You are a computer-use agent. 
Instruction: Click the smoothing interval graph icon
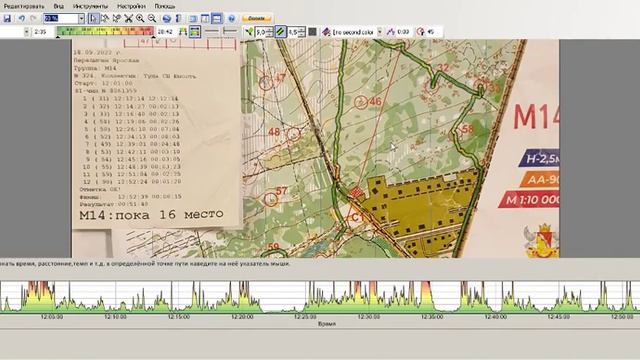[x=391, y=31]
